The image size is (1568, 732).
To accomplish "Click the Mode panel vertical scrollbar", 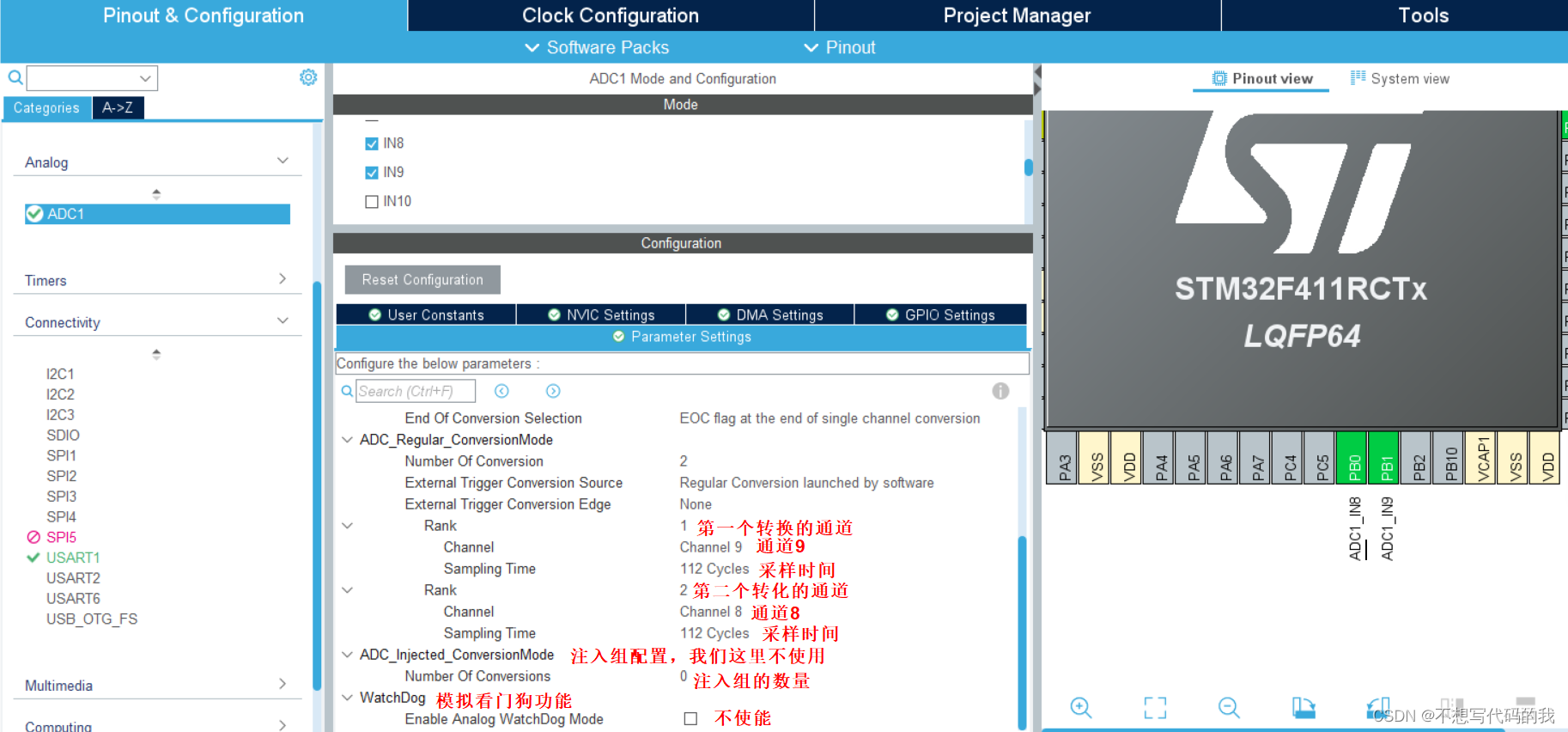I will 1029,168.
